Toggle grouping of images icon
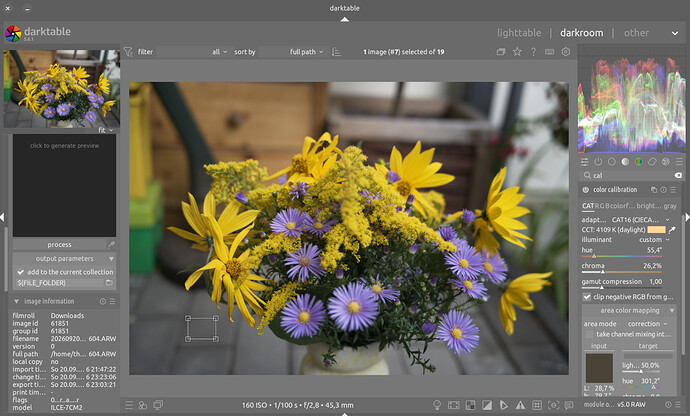 pos(501,52)
